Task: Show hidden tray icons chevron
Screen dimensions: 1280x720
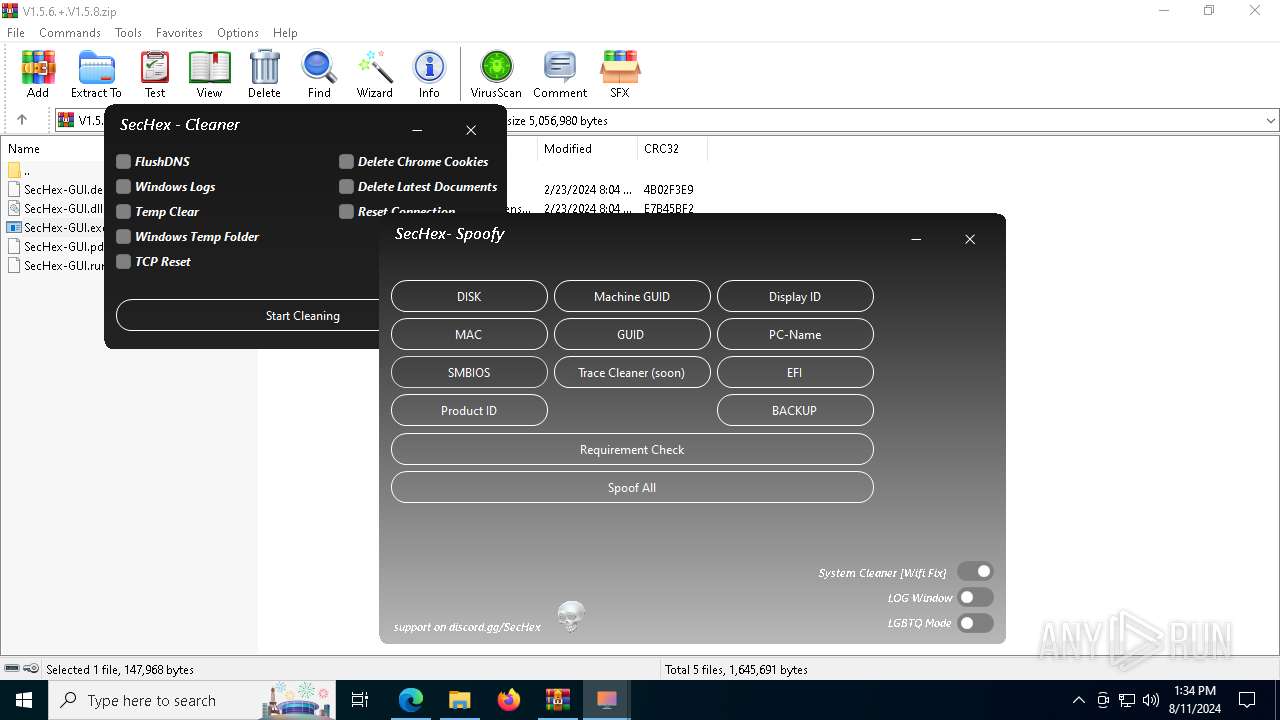Action: click(x=1078, y=700)
